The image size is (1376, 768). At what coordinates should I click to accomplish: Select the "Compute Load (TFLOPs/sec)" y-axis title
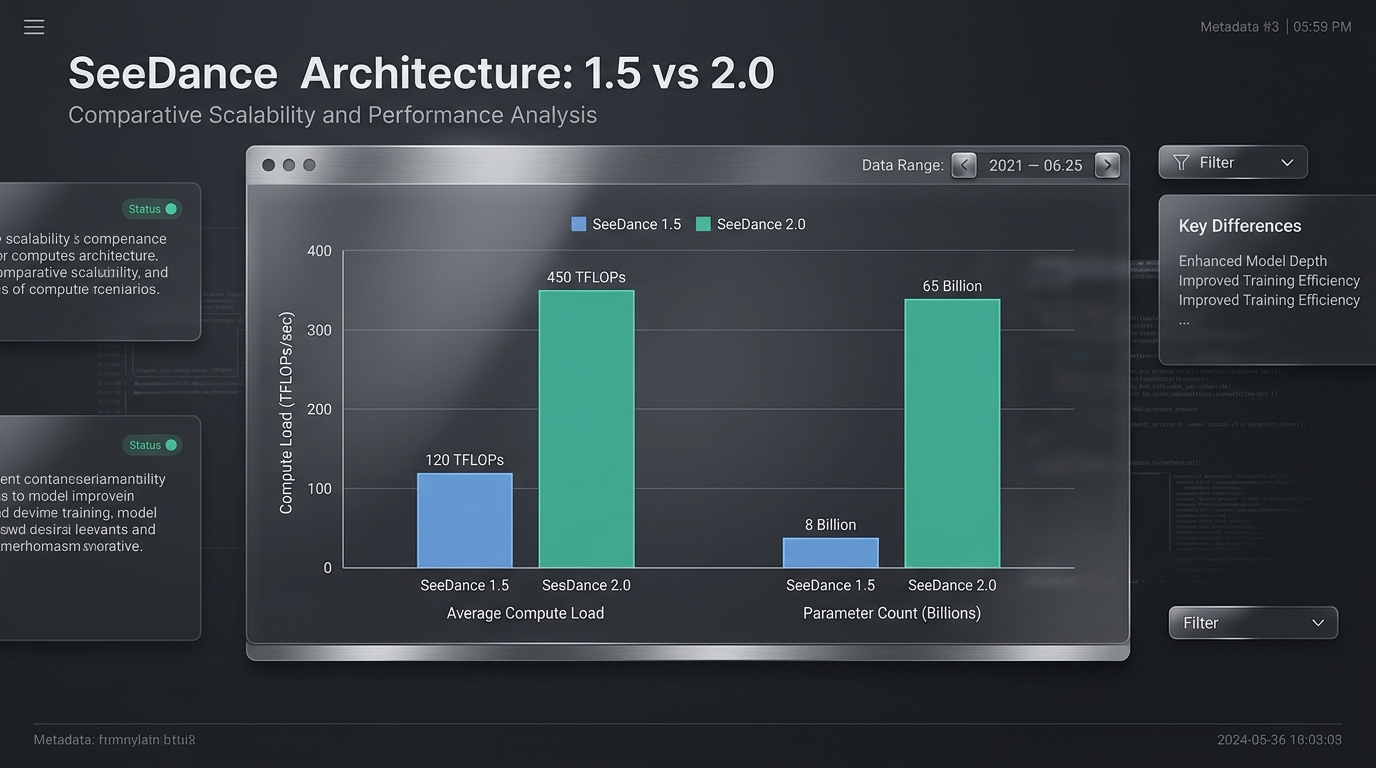tap(286, 412)
